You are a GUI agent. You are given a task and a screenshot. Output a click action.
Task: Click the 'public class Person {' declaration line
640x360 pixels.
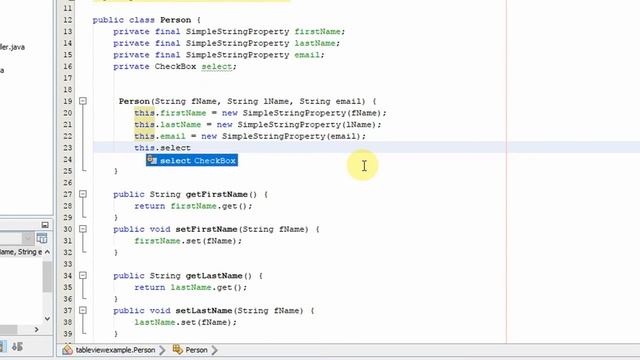(147, 20)
